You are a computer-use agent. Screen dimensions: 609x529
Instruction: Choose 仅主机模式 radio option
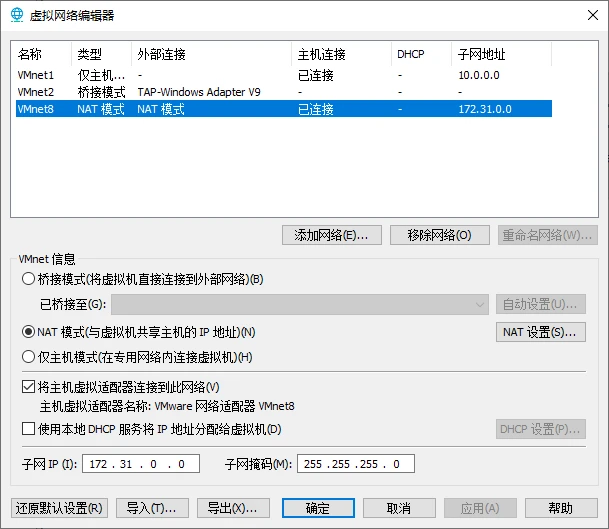point(28,357)
